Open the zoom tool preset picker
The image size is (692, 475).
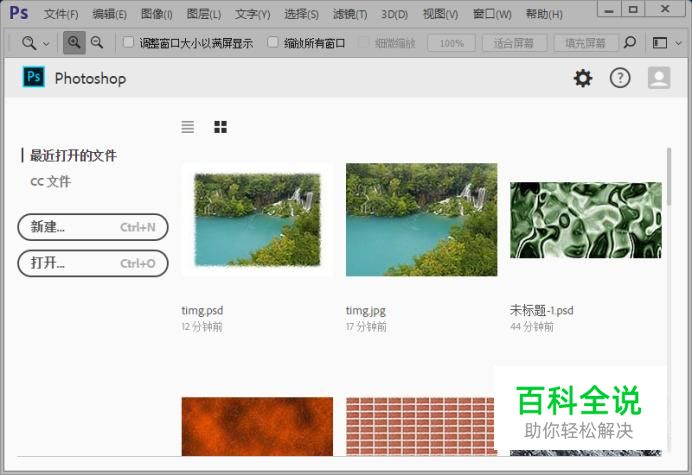point(35,43)
